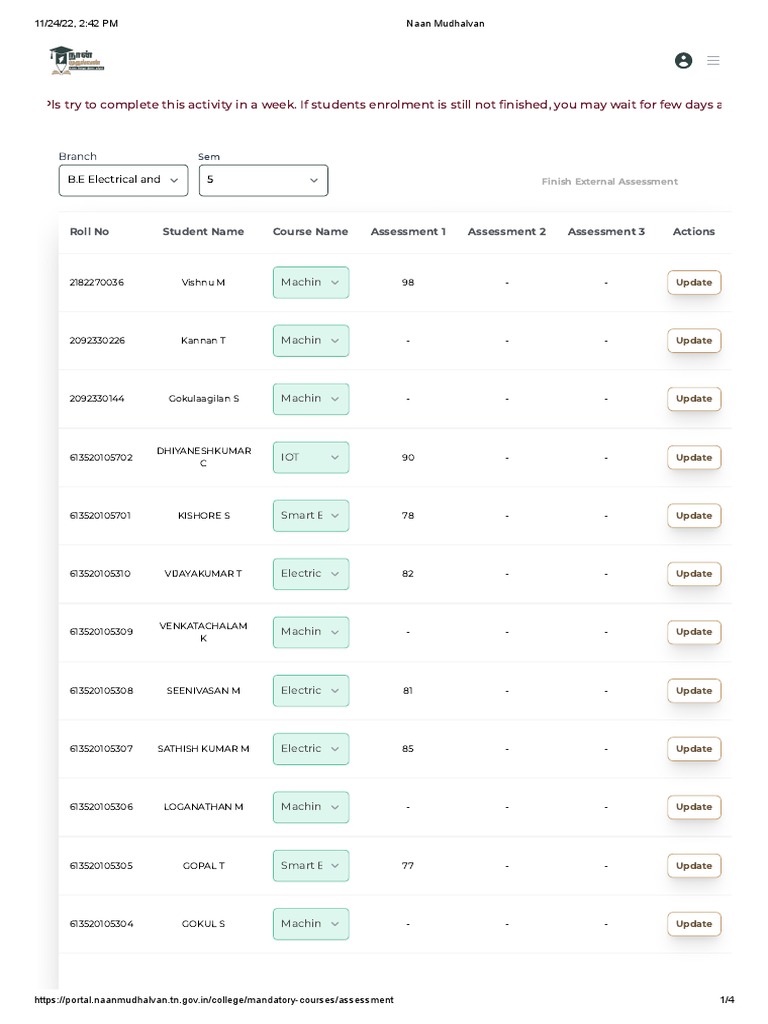The height and width of the screenshot is (1024, 768).
Task: Click Update for Kannan T
Action: (x=693, y=341)
